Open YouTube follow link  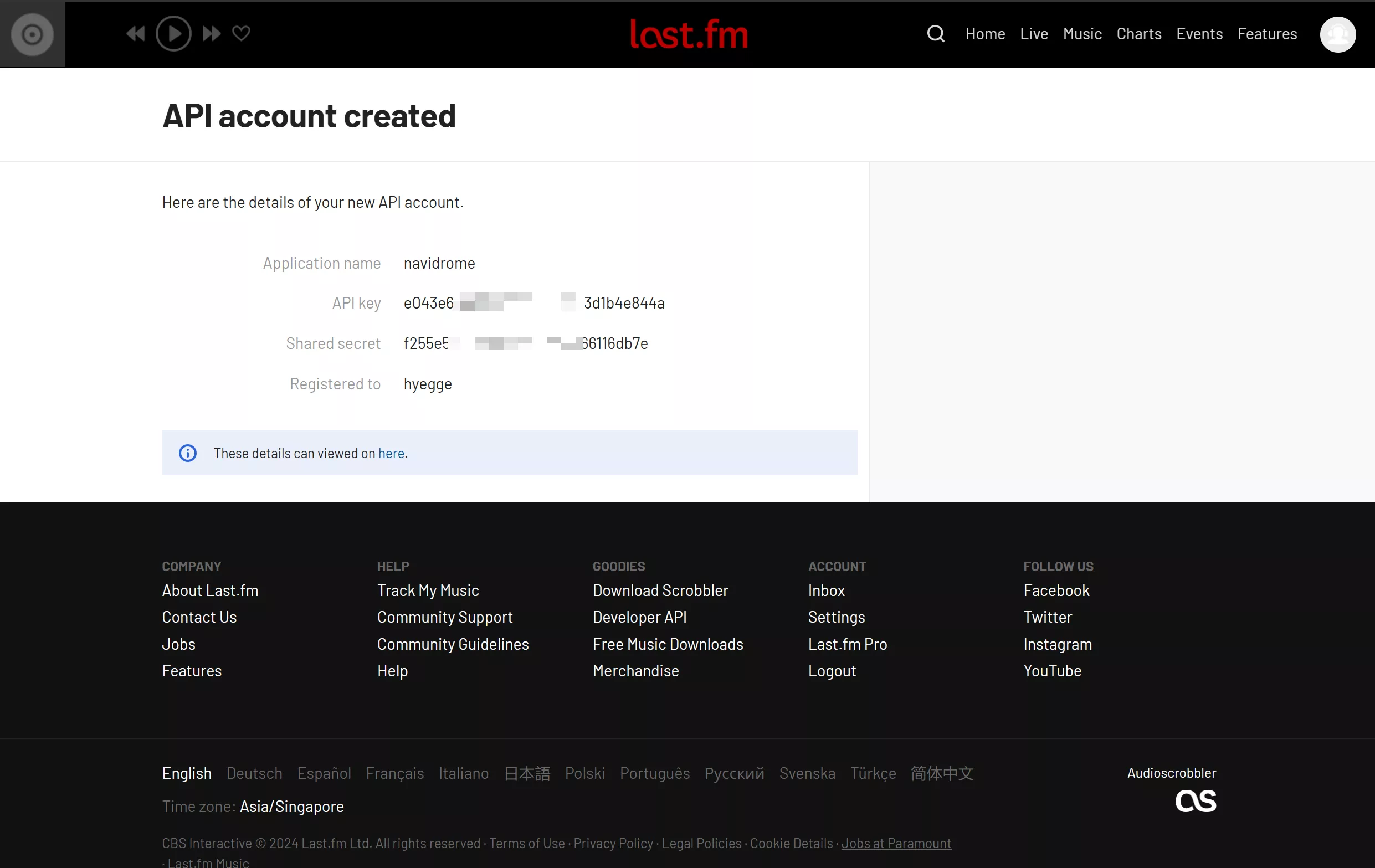click(1053, 670)
